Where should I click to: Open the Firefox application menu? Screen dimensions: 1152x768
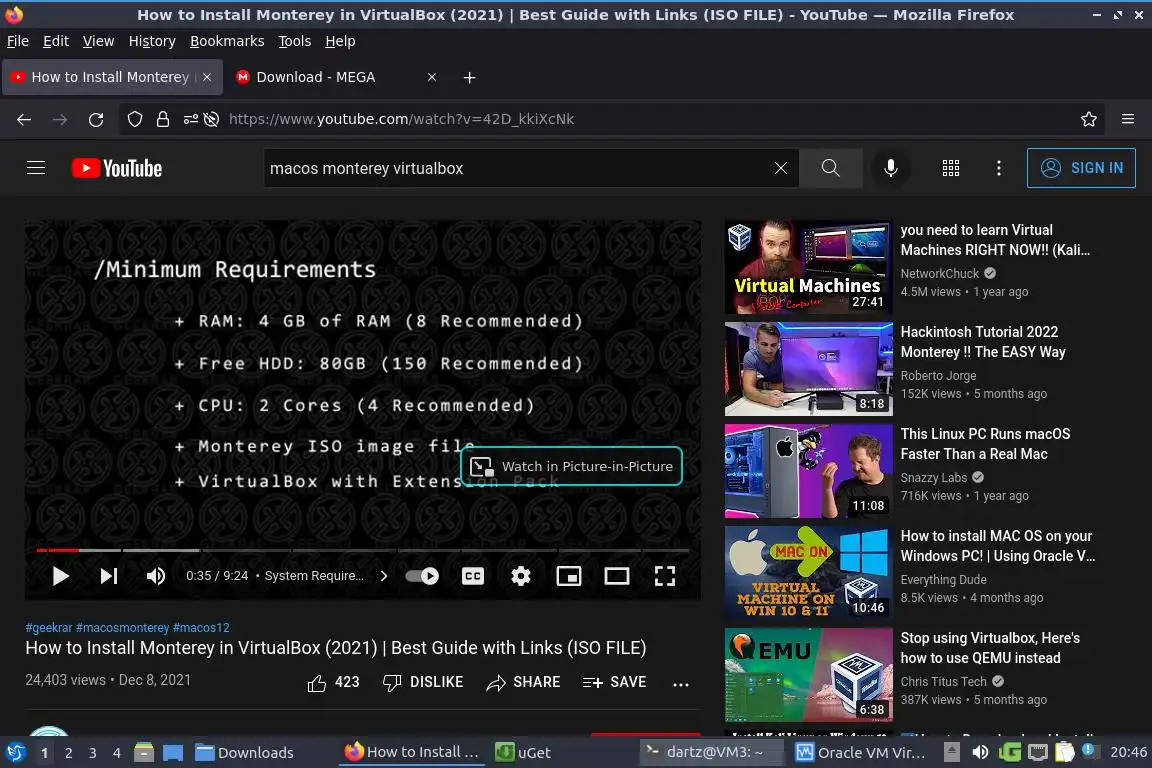(x=1128, y=119)
